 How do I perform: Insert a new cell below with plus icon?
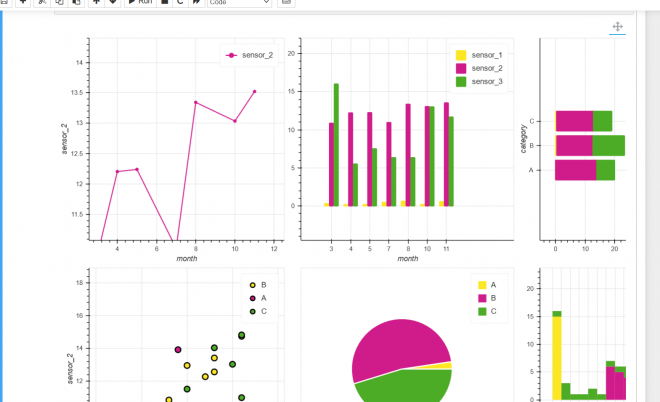(x=23, y=3)
